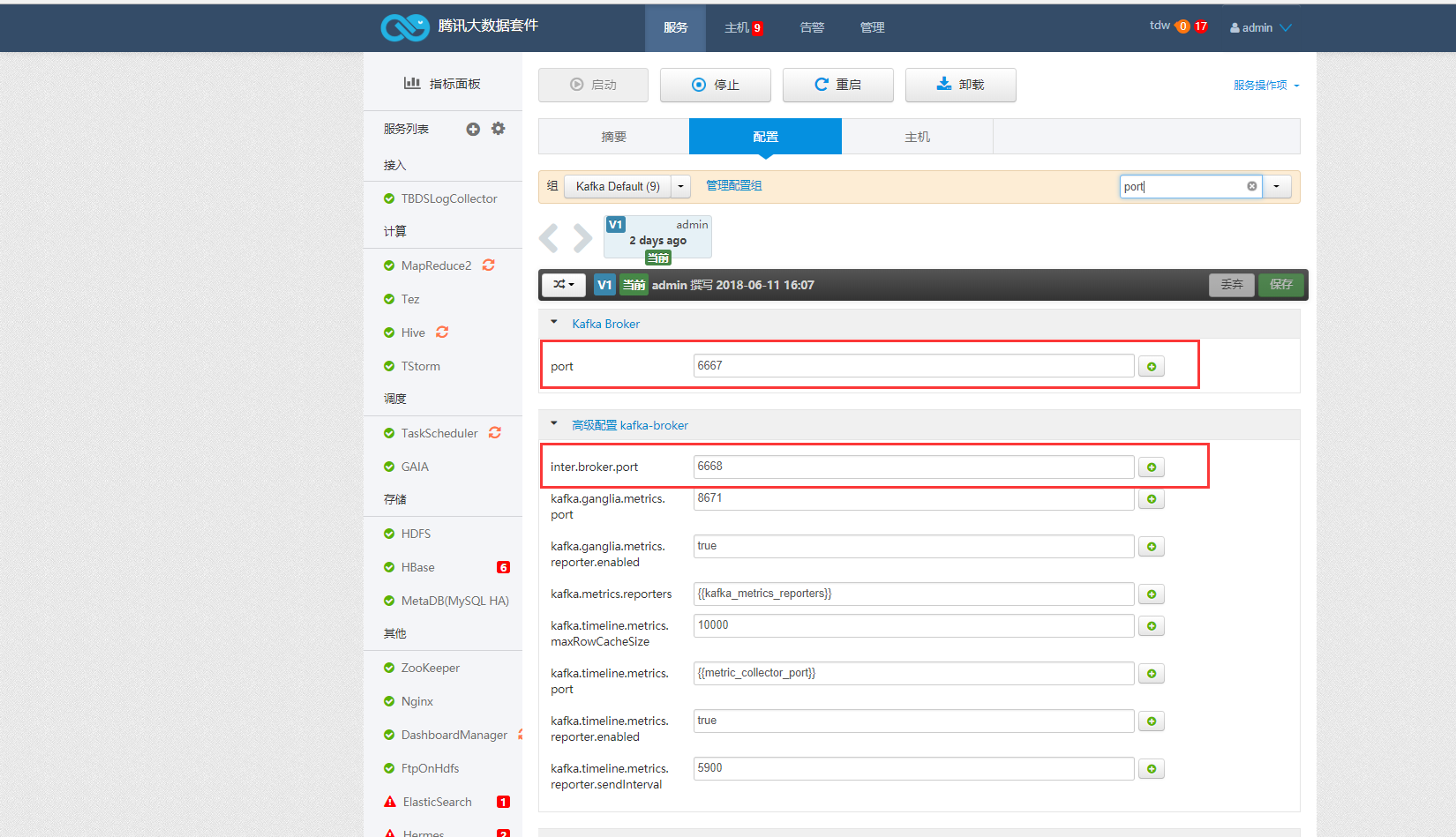Click green plus beside inter.broker.port
The height and width of the screenshot is (837, 1456).
coord(1152,467)
